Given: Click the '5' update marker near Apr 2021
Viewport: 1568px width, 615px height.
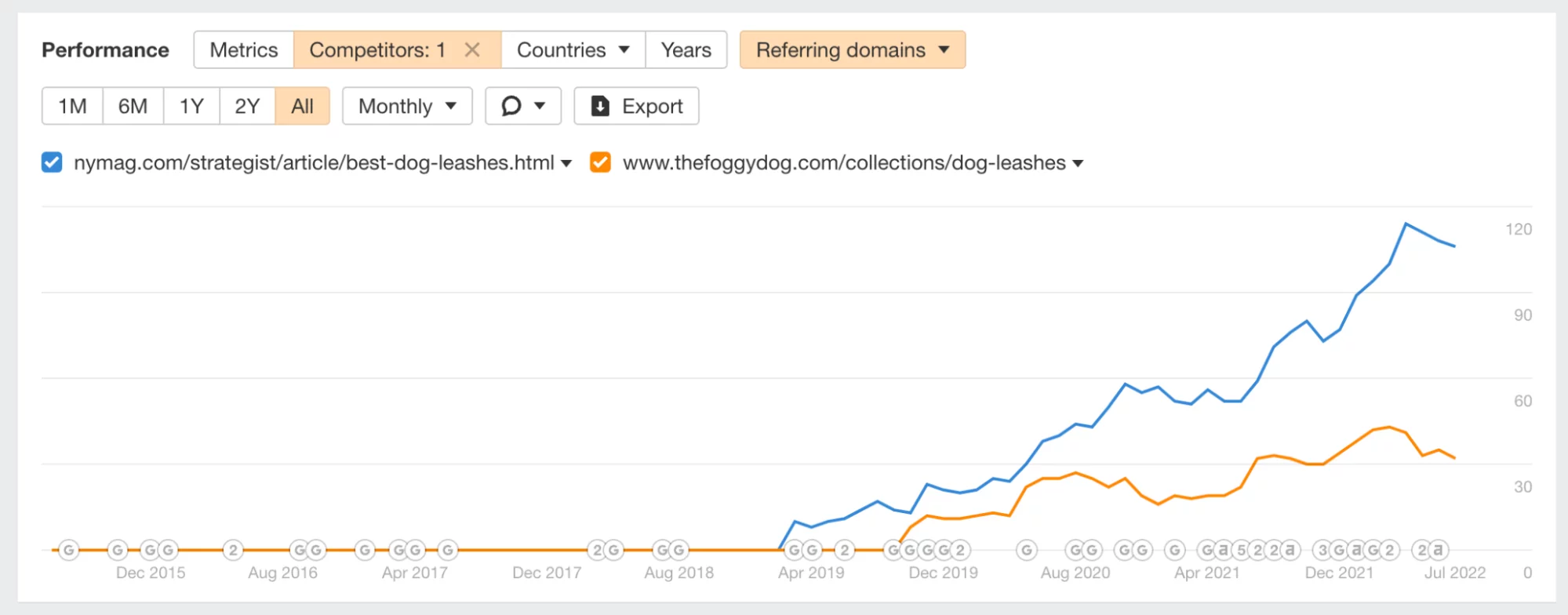Looking at the screenshot, I should [x=1241, y=551].
